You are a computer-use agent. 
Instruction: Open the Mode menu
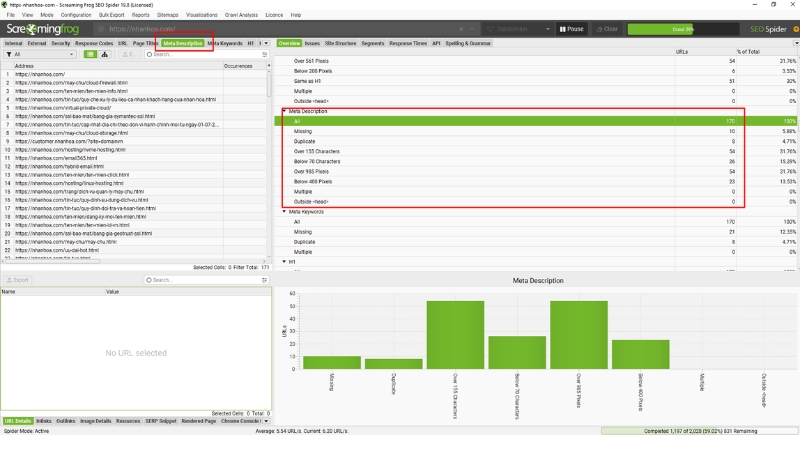pyautogui.click(x=47, y=15)
